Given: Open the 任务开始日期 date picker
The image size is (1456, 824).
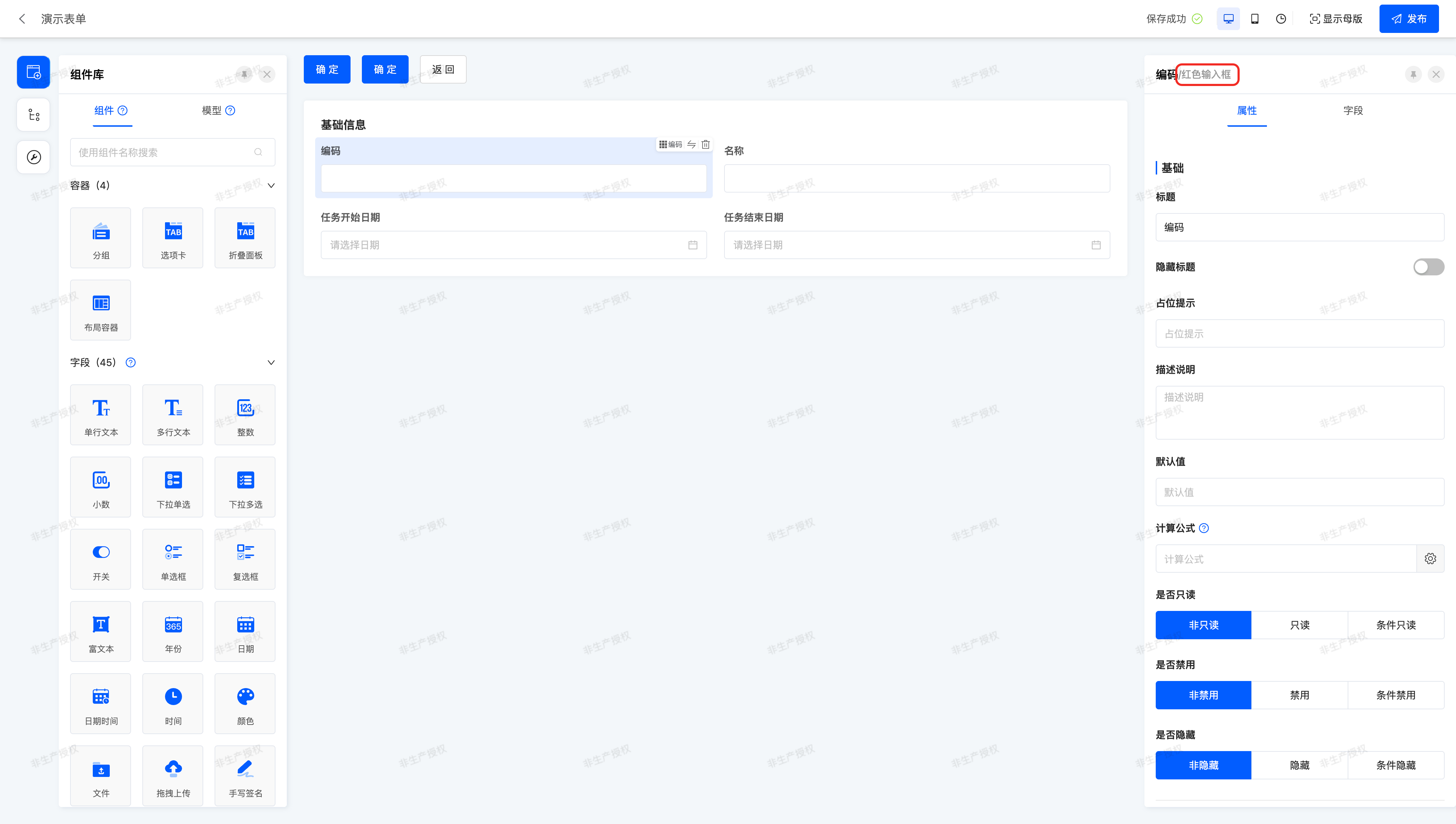Looking at the screenshot, I should [x=513, y=245].
